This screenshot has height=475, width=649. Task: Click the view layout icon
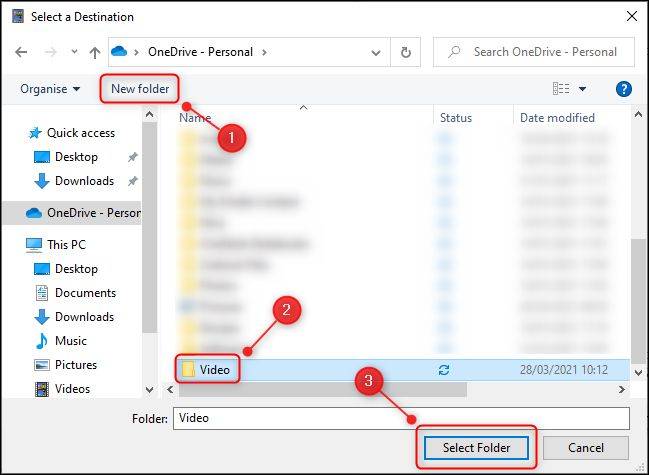coord(561,89)
